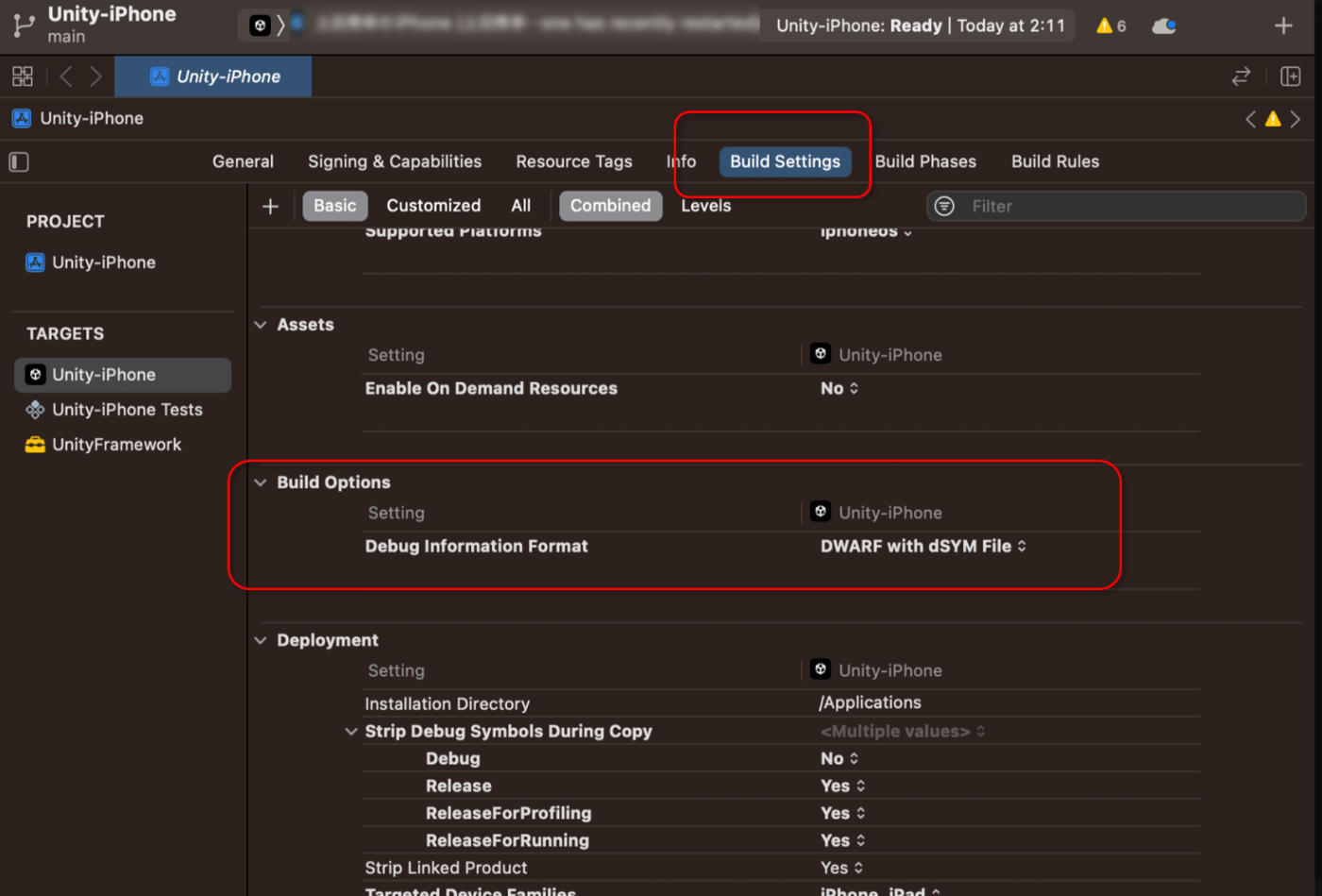The width and height of the screenshot is (1322, 896).
Task: Open the Build Phases tab
Action: (925, 161)
